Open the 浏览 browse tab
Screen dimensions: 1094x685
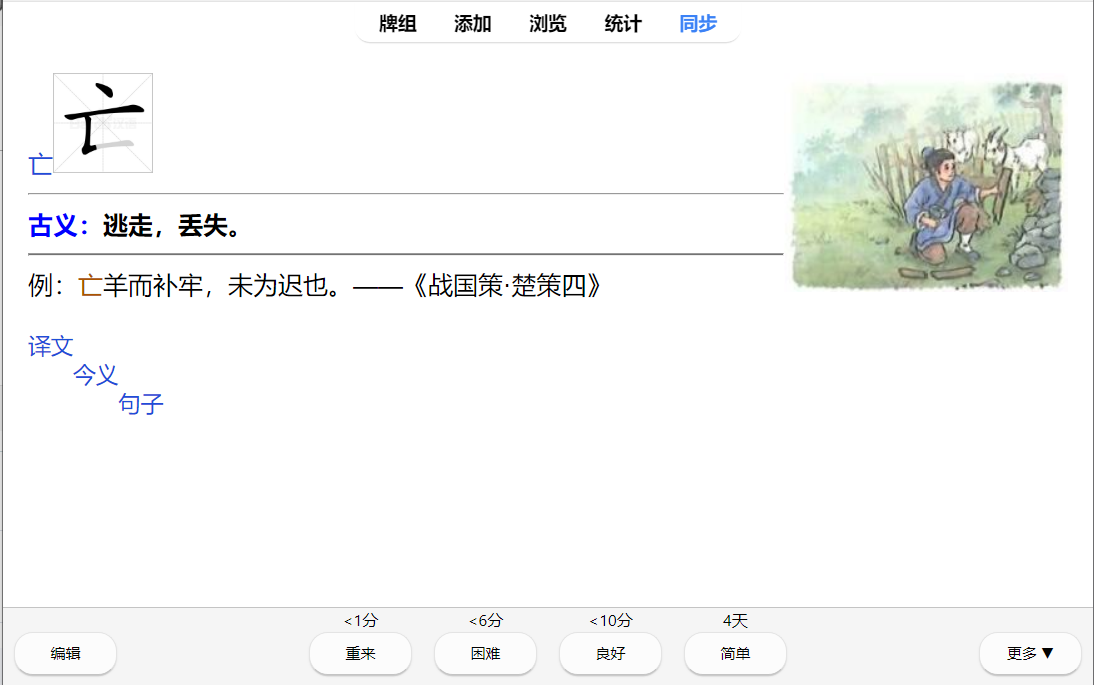click(548, 24)
